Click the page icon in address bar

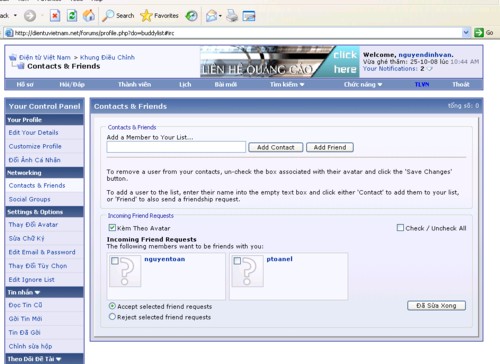[9, 33]
